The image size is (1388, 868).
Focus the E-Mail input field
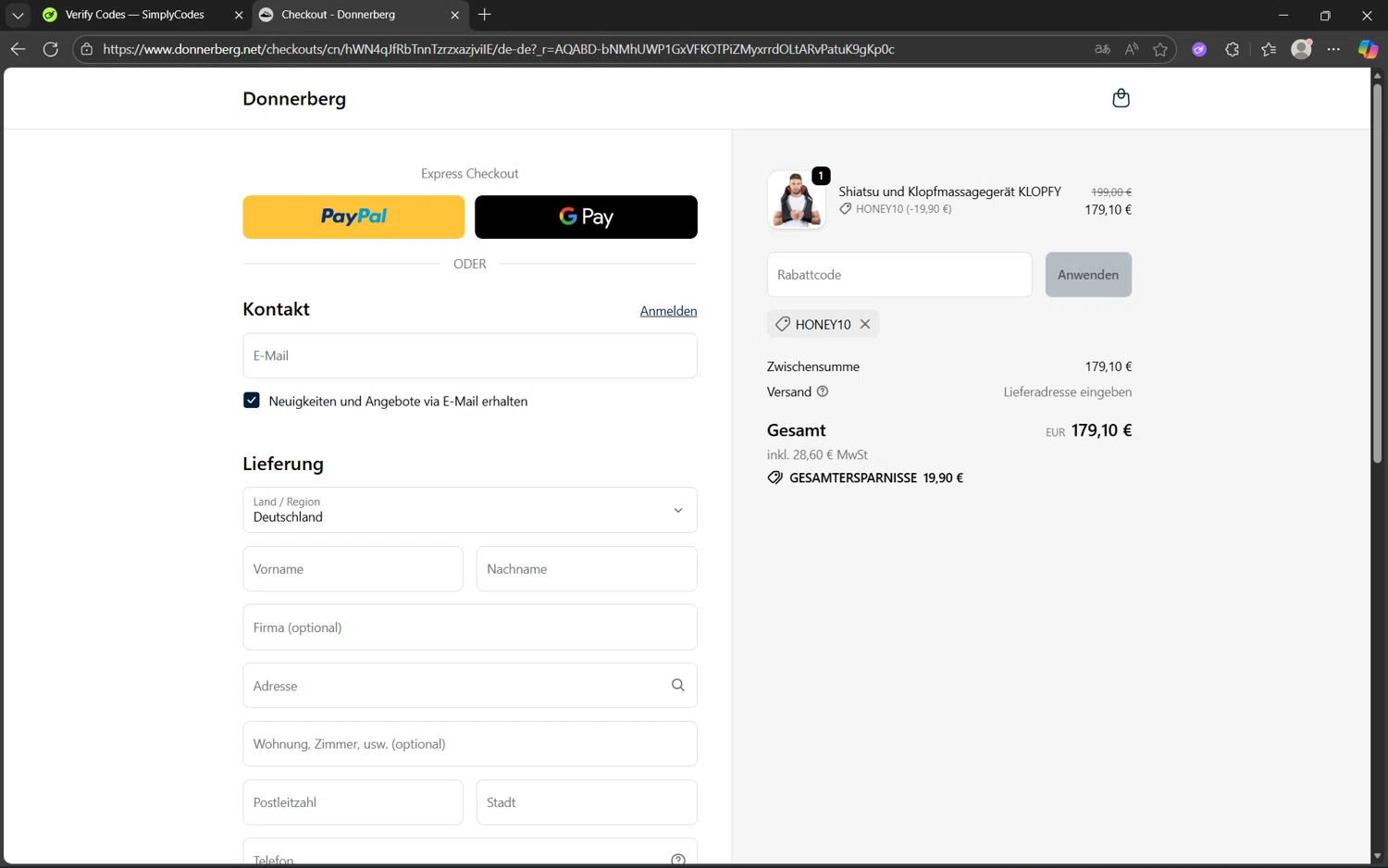pos(470,355)
